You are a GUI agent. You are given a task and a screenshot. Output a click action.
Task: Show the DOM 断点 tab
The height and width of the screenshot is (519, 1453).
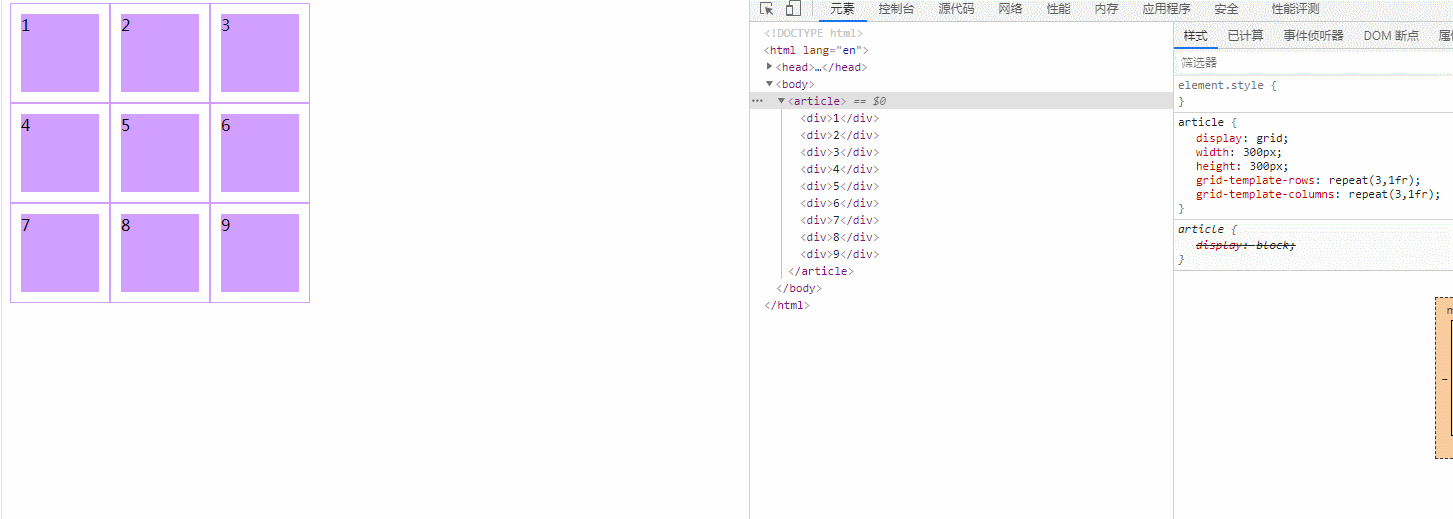(1391, 36)
